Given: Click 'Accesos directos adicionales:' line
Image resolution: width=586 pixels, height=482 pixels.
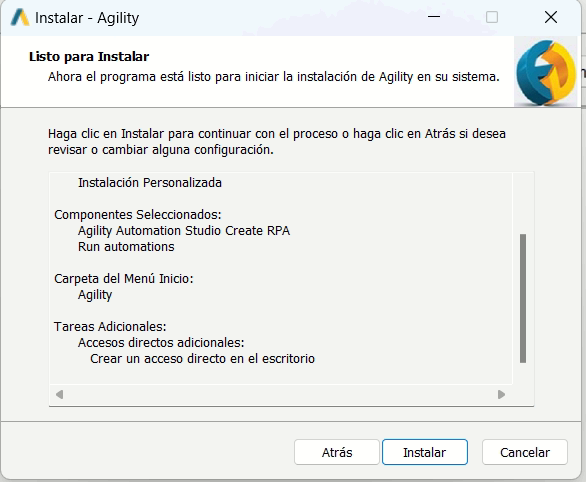Looking at the screenshot, I should [161, 343].
